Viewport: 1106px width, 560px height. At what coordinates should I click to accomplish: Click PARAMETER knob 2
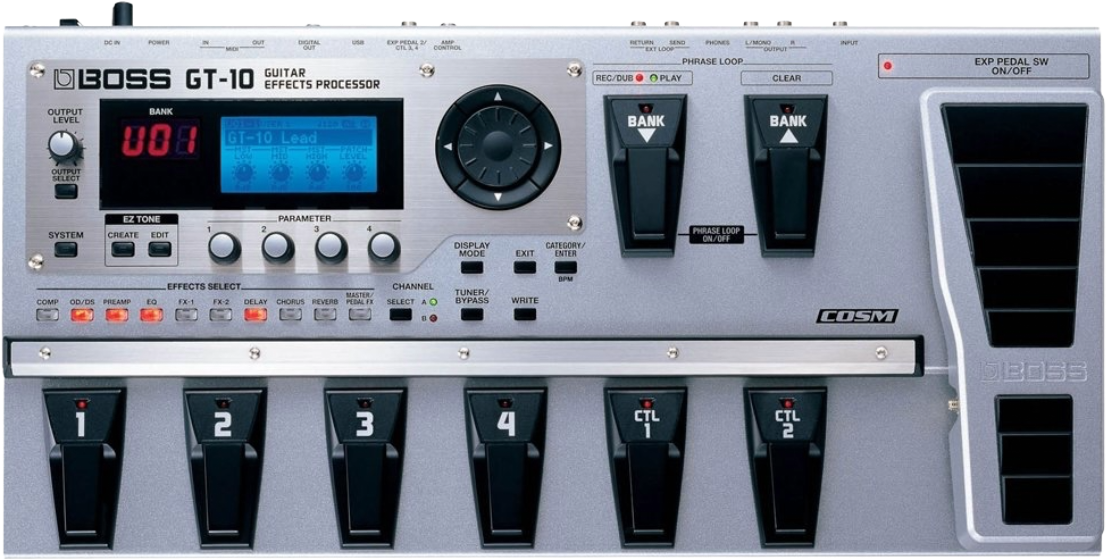(278, 248)
